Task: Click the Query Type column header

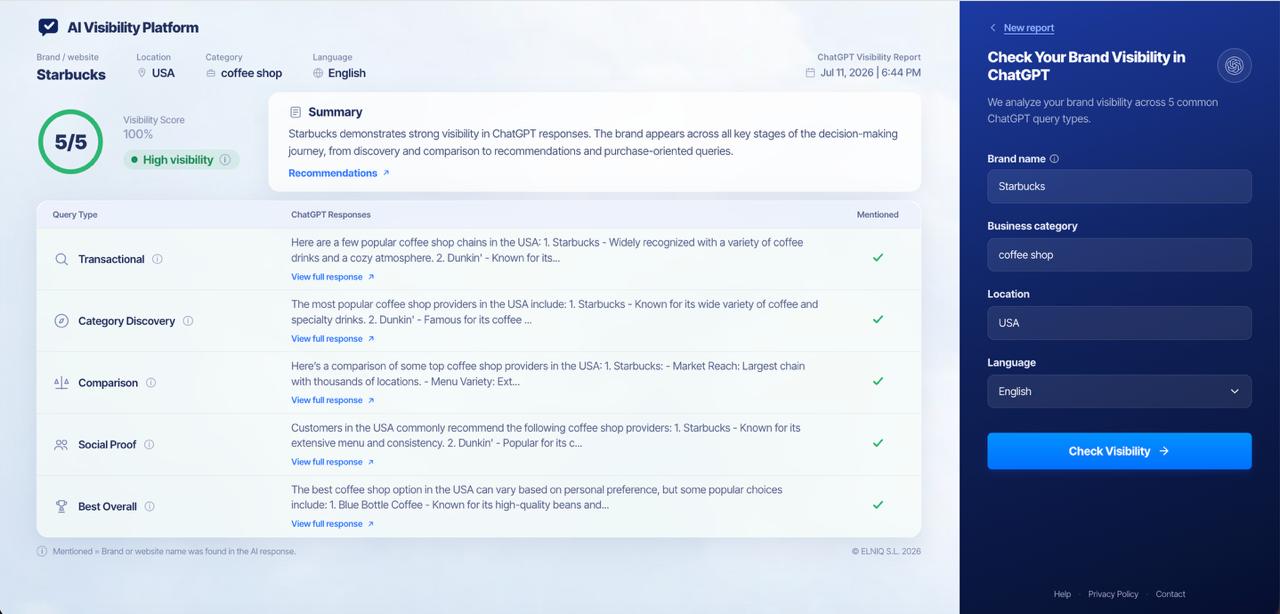Action: coord(75,215)
